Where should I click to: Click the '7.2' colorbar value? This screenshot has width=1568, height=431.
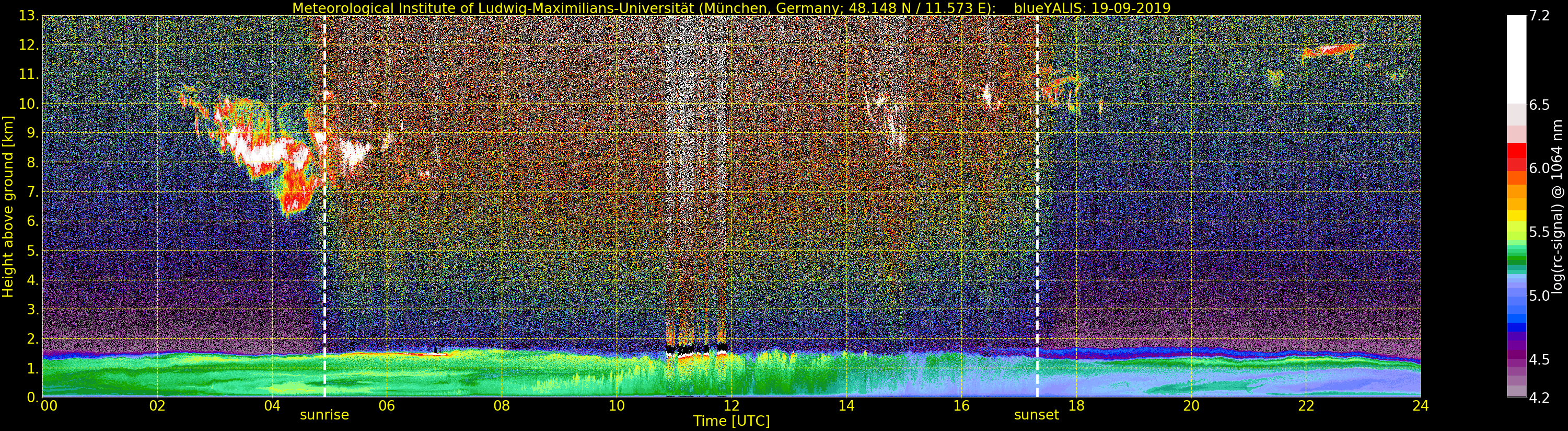(1539, 16)
